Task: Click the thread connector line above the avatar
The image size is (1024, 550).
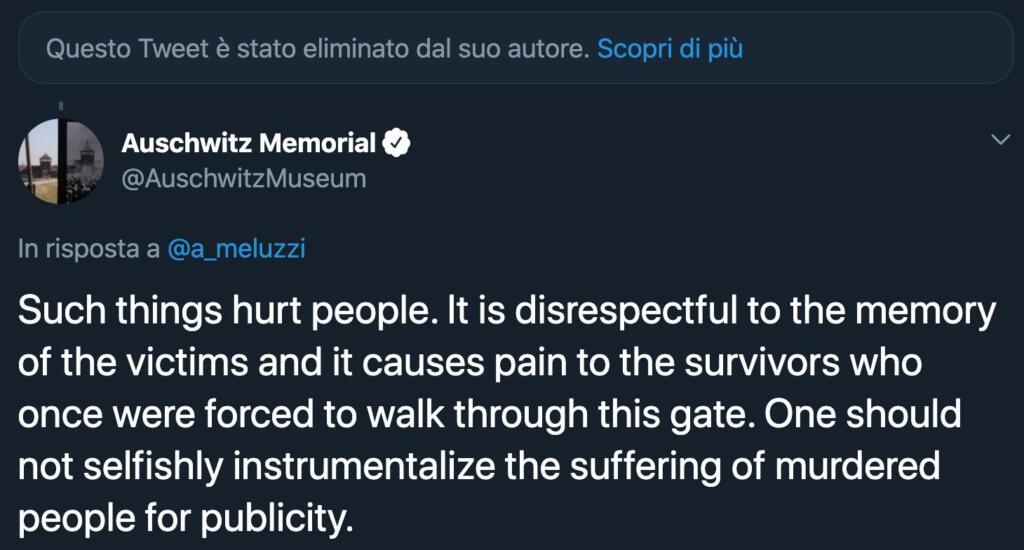Action: click(x=60, y=104)
